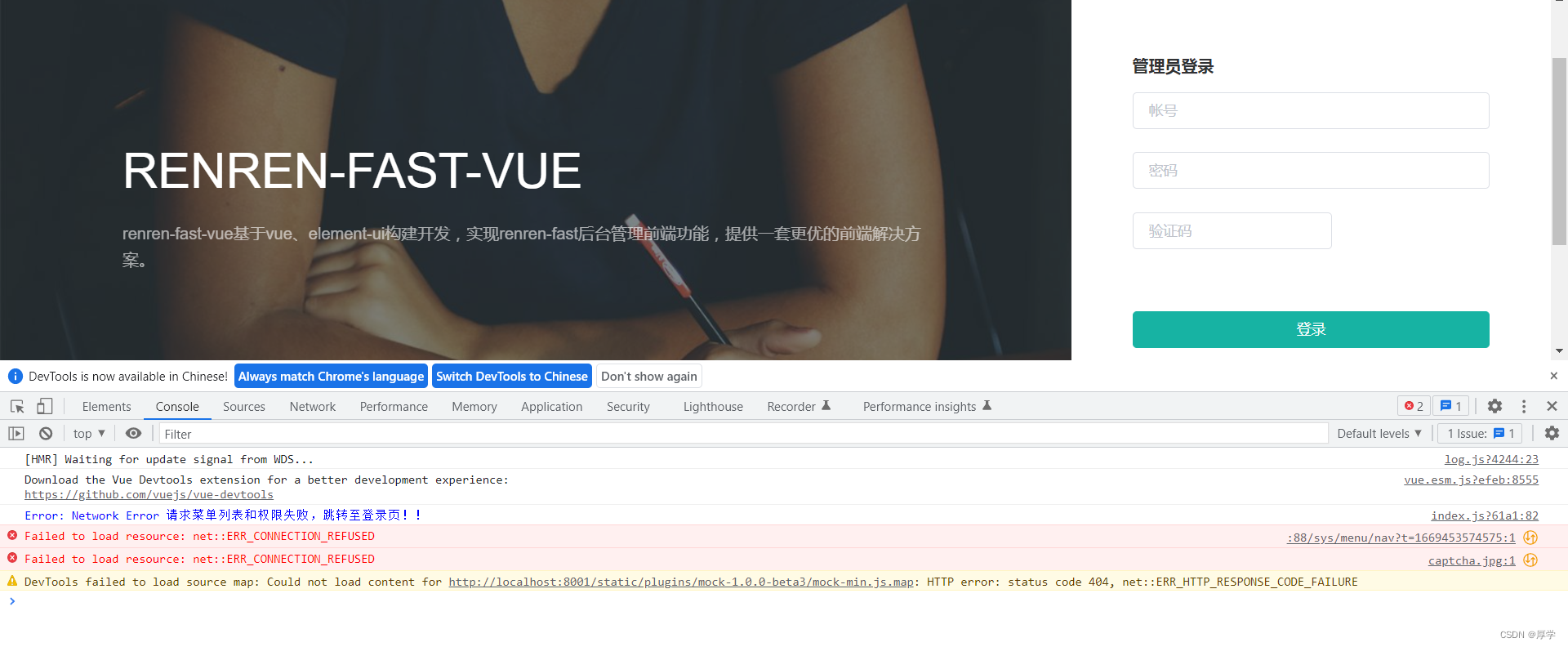This screenshot has height=647, width=1568.
Task: Select the Console tab
Action: (x=177, y=407)
